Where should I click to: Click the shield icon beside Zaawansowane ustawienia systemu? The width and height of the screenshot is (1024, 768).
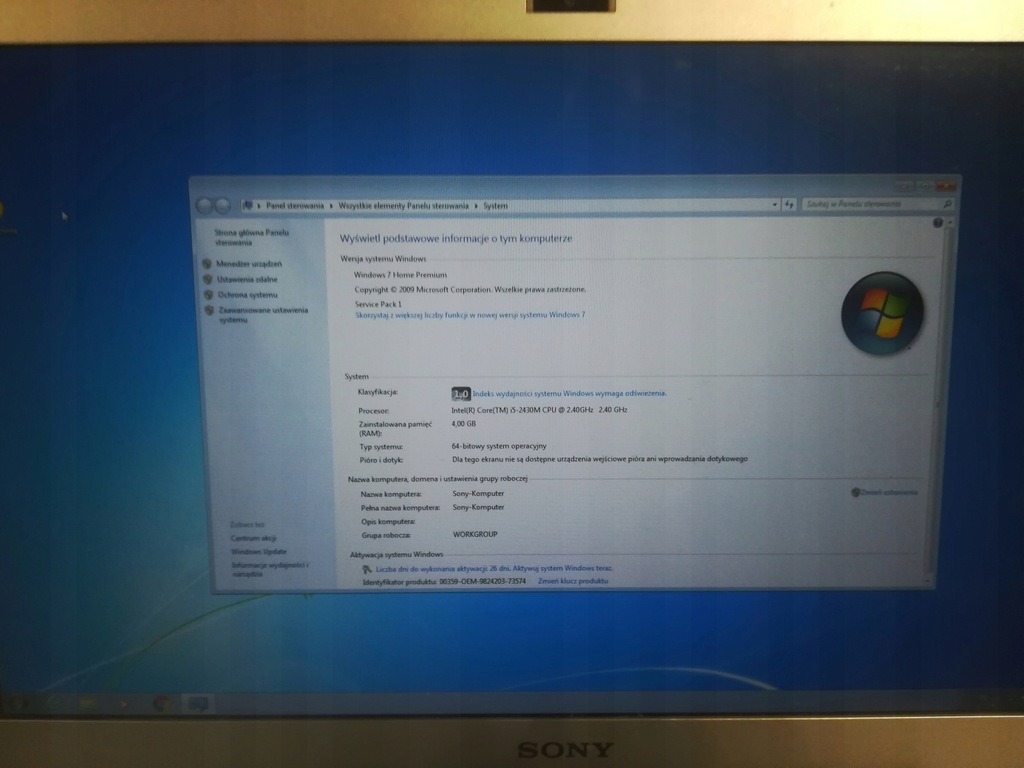tap(209, 310)
